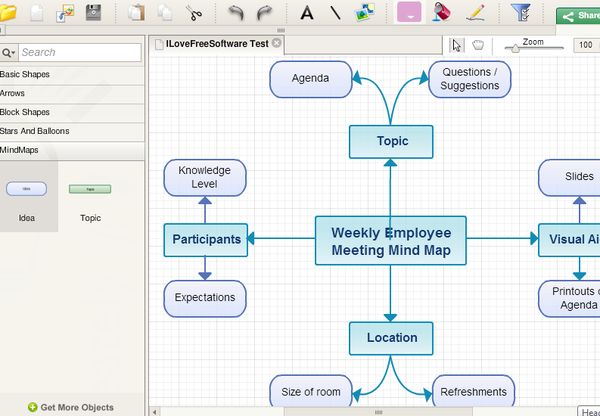Select the Agenda idea node

(311, 79)
